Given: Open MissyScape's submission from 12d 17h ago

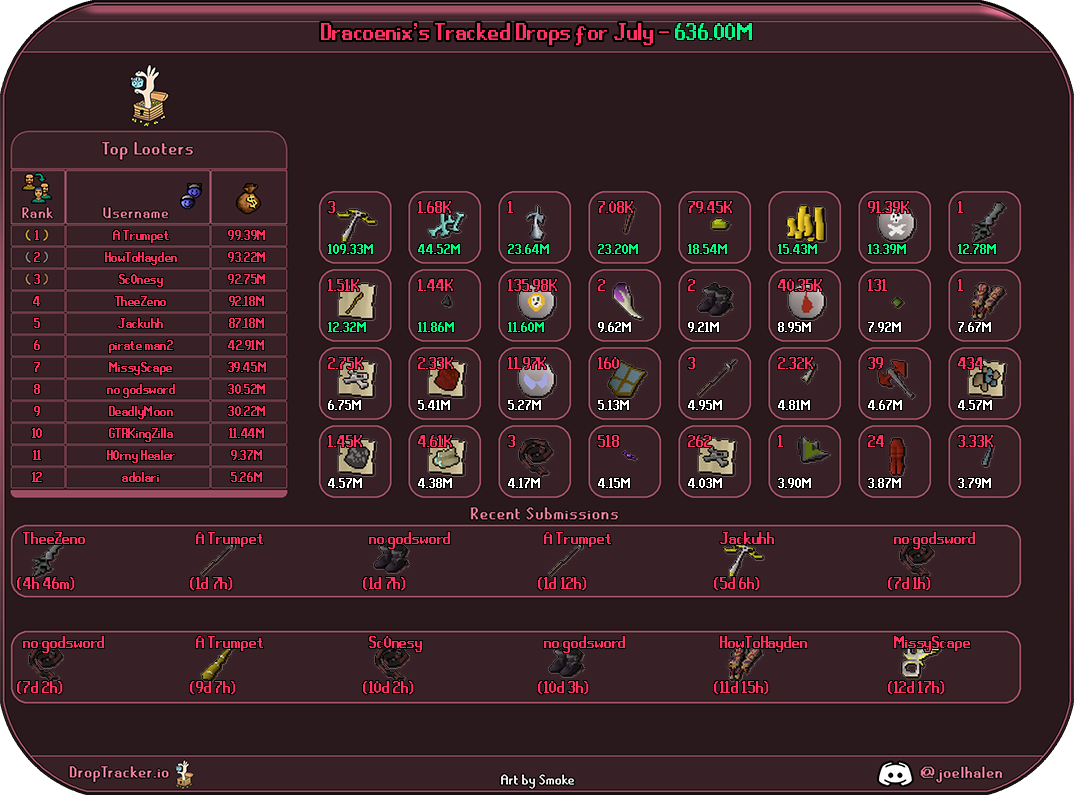Looking at the screenshot, I should point(929,665).
